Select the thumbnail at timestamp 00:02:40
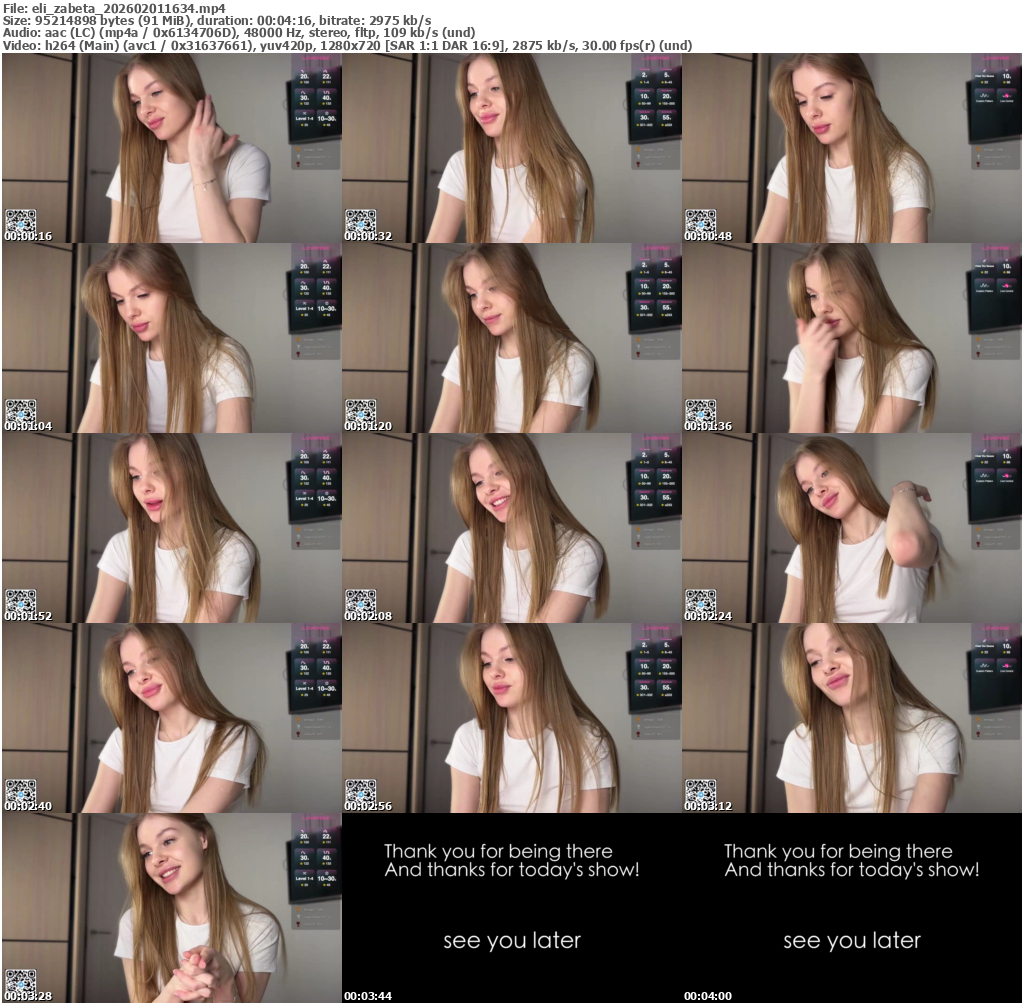This screenshot has height=1003, width=1024. pos(171,717)
